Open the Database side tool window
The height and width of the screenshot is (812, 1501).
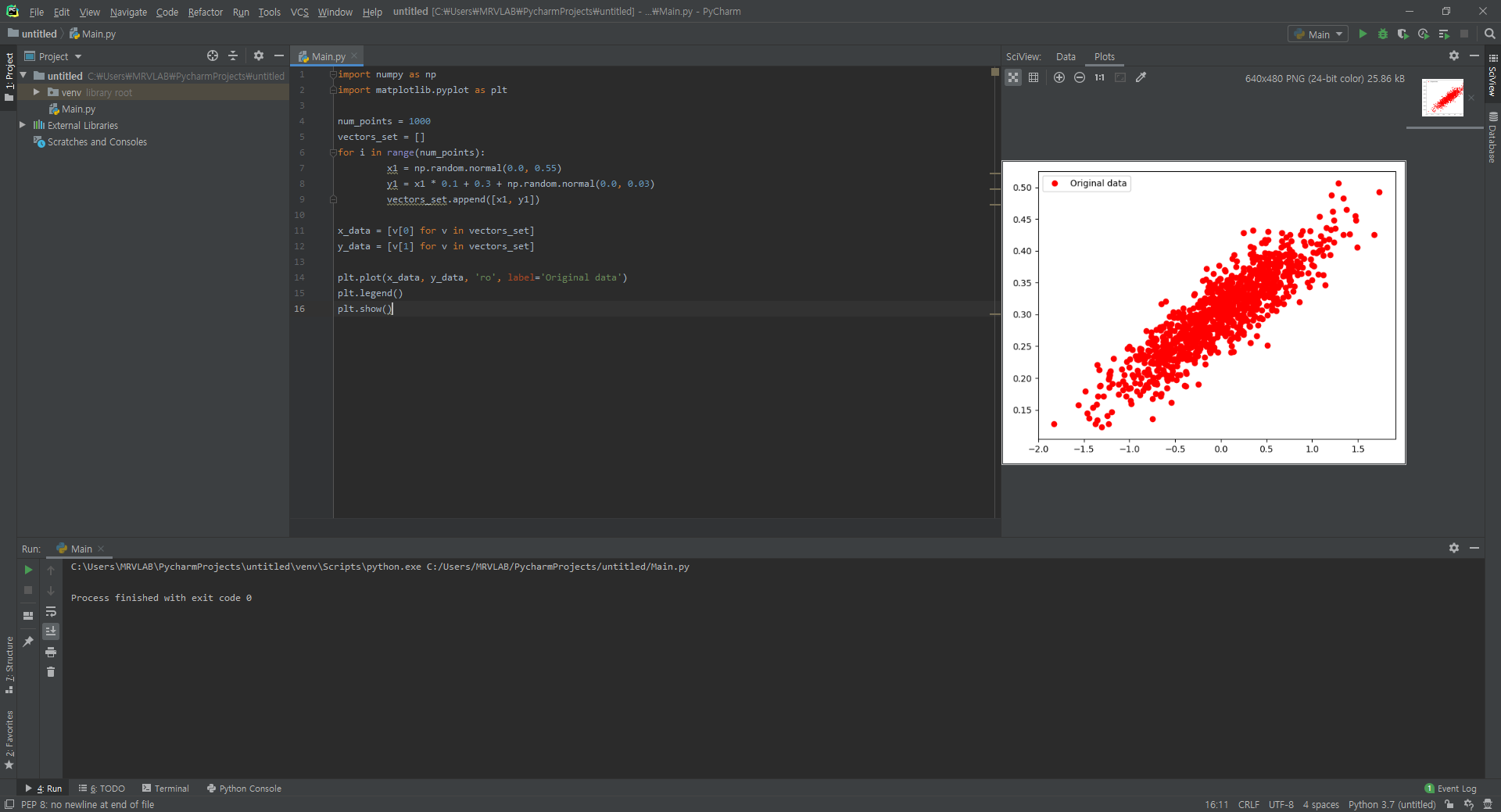coord(1492,137)
